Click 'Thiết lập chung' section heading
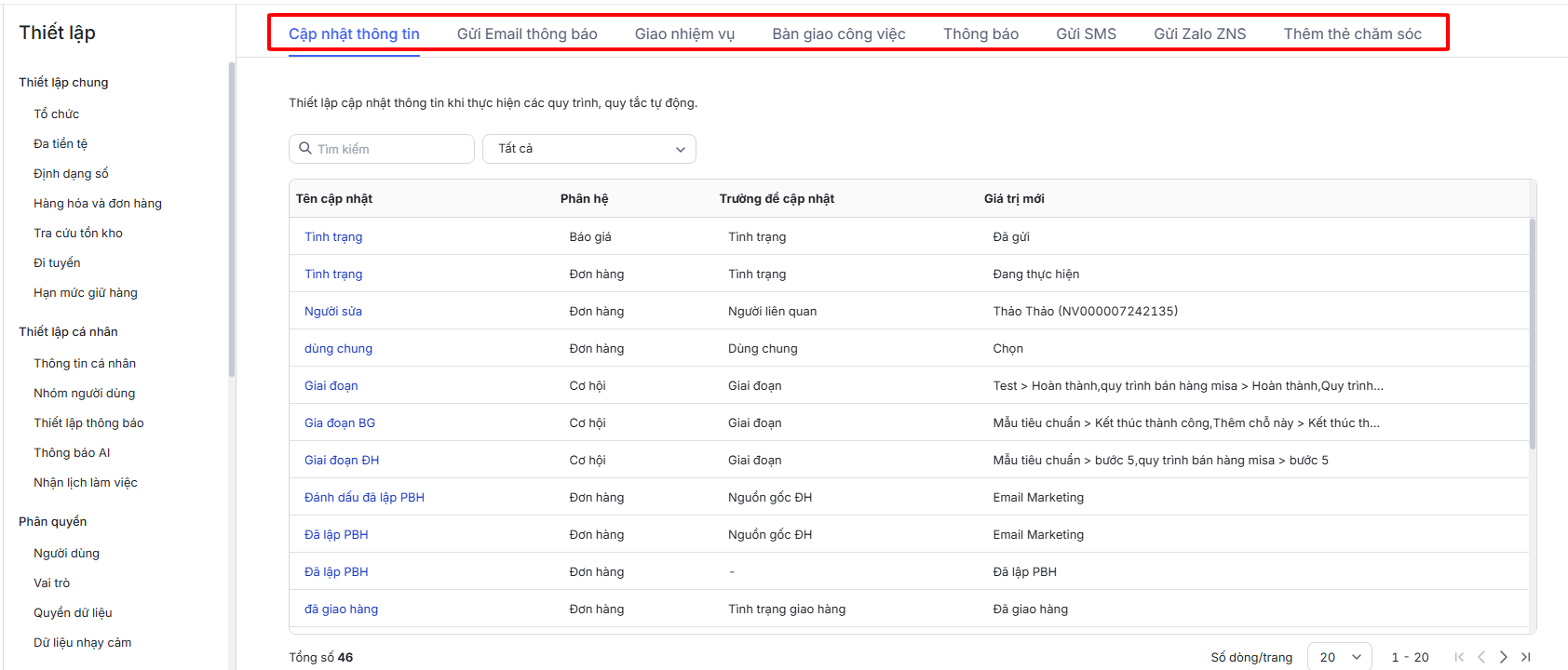 [x=63, y=82]
